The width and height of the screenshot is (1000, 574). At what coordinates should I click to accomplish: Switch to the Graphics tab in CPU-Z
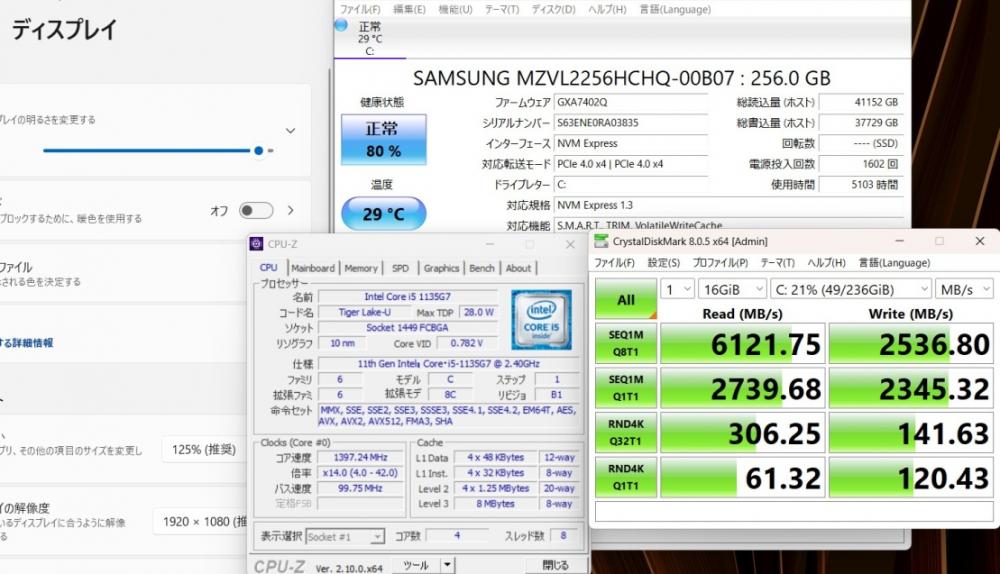tap(441, 268)
